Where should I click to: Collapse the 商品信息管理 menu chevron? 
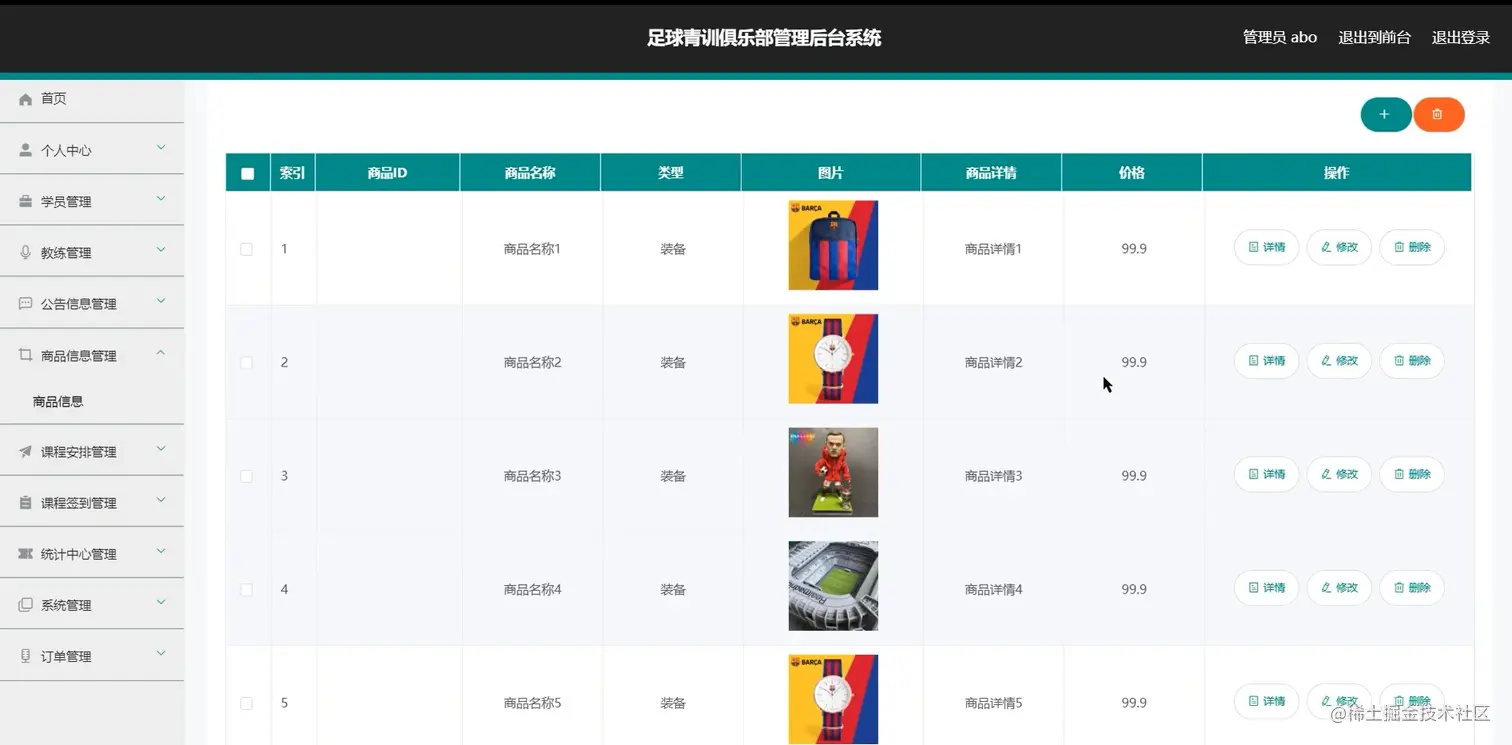pos(161,353)
